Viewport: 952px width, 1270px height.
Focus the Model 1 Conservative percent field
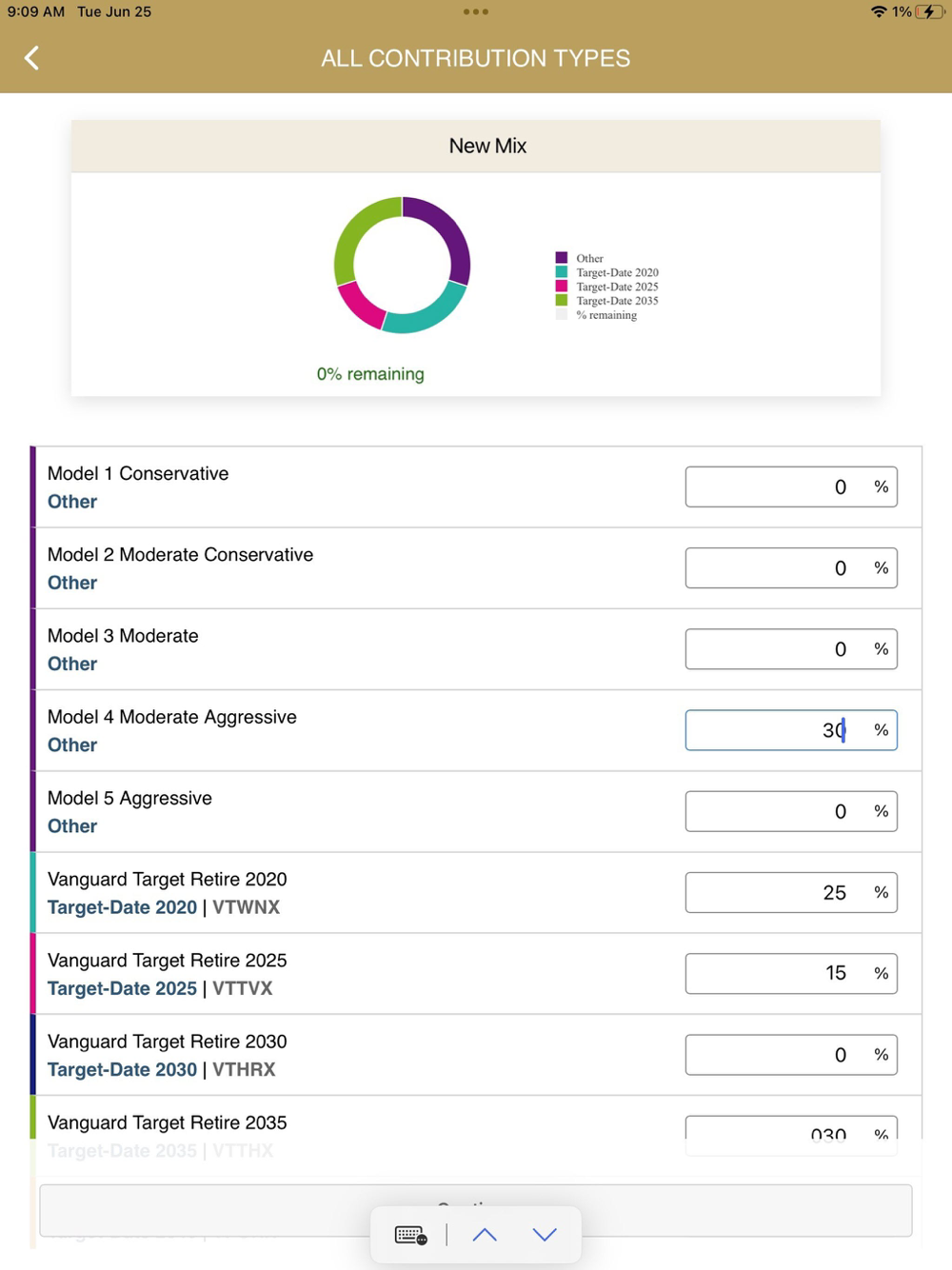pos(790,487)
